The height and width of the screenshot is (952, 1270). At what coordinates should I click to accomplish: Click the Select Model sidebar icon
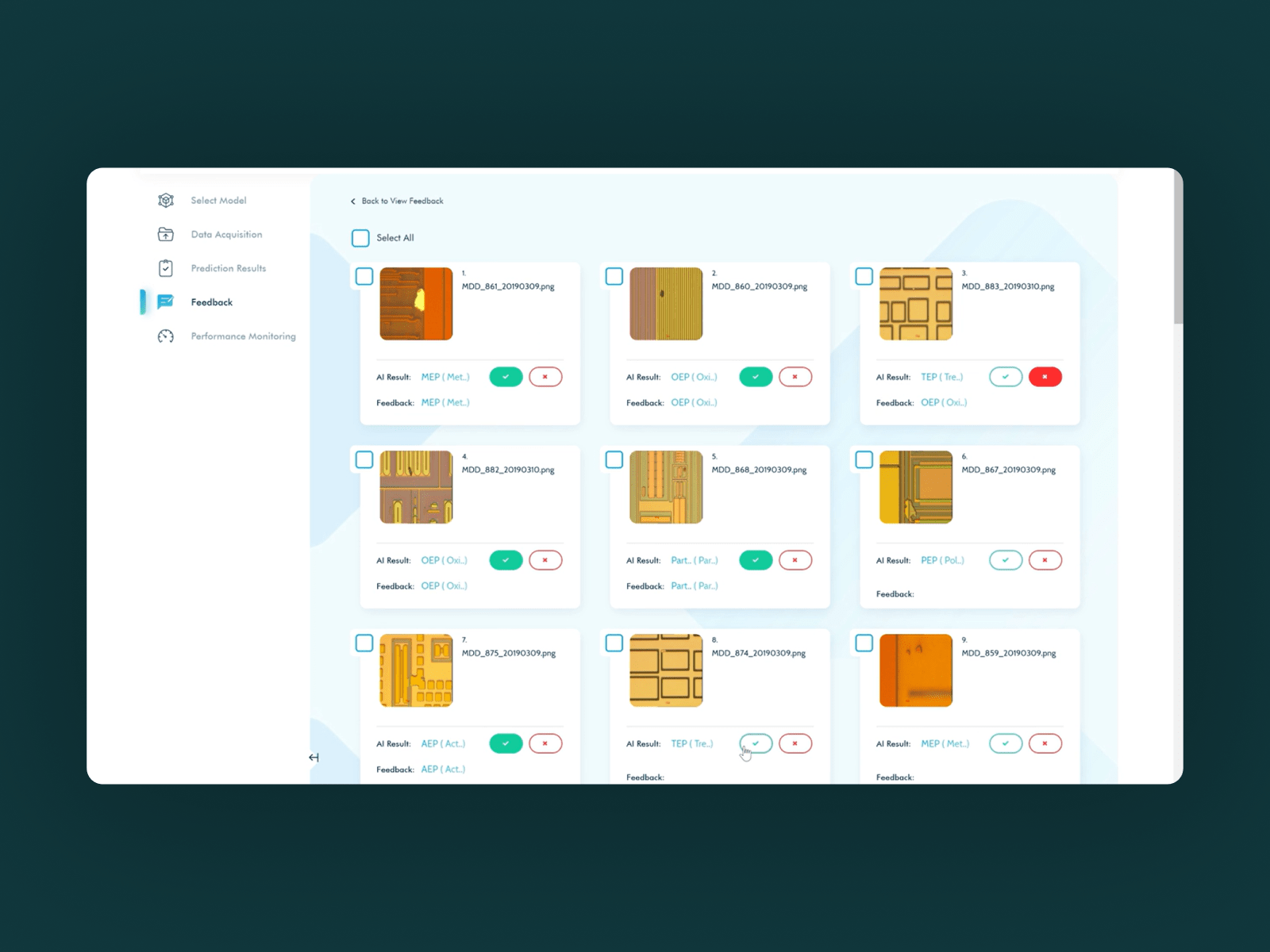[166, 201]
